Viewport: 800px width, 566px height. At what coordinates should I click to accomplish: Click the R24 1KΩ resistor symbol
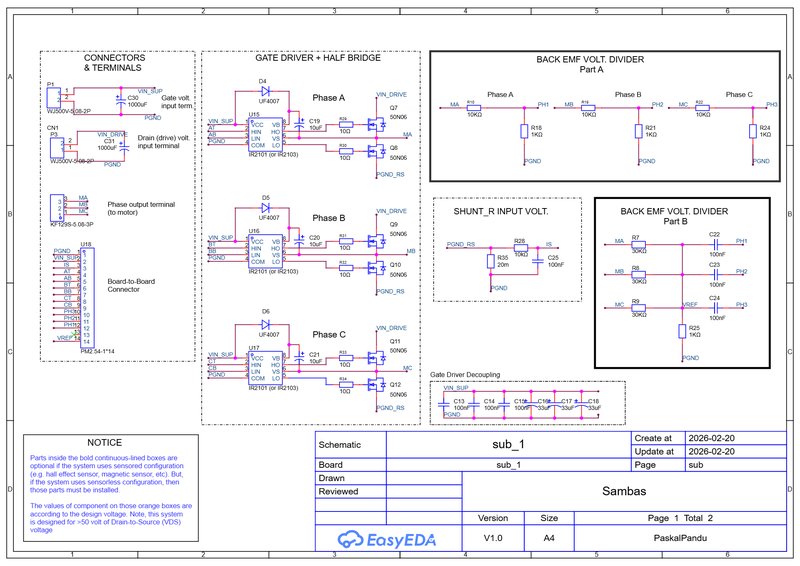pos(753,131)
